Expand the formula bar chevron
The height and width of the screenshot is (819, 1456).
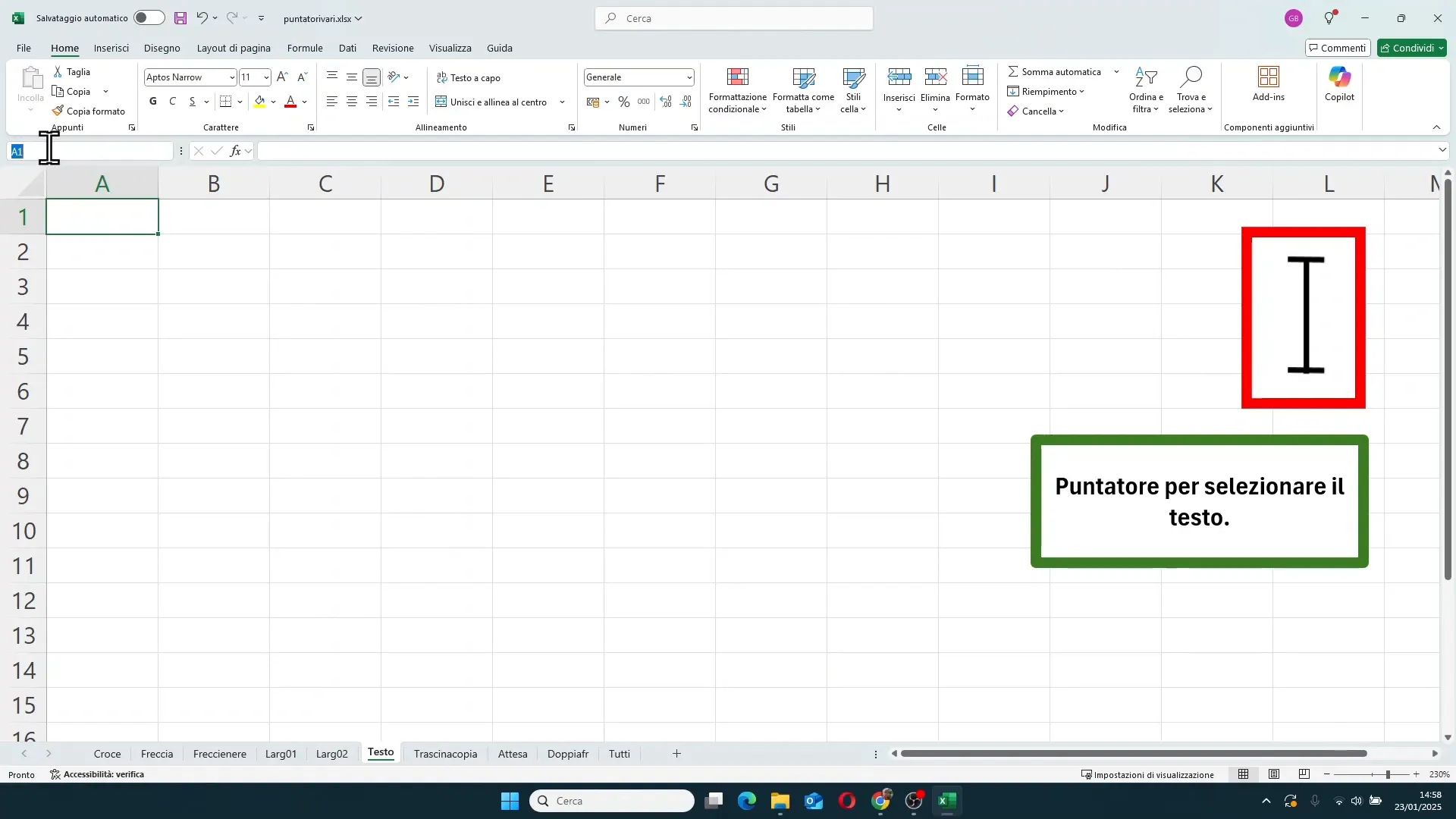1442,150
